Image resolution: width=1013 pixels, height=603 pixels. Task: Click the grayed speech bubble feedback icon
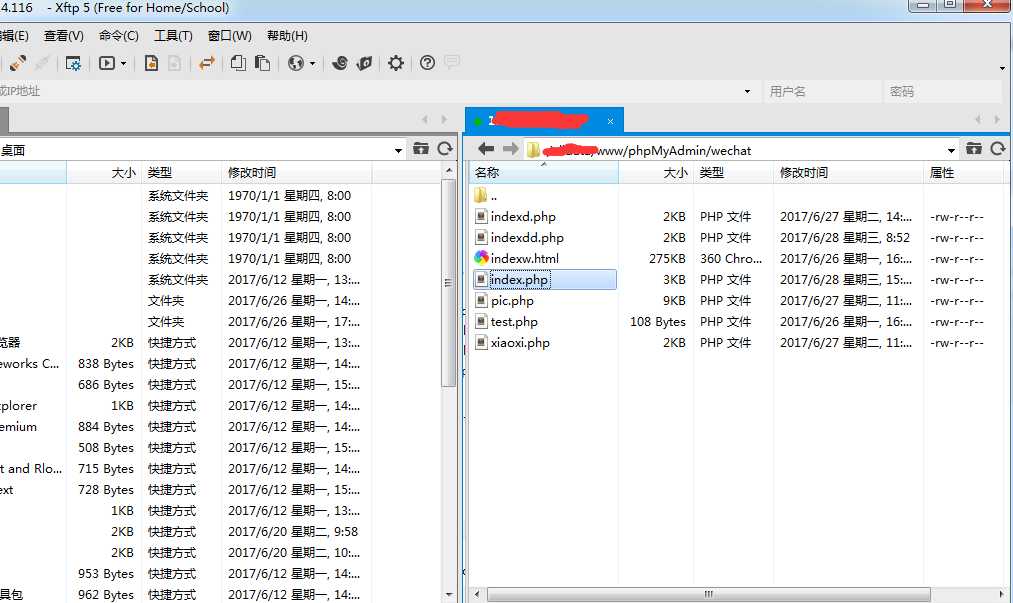452,62
